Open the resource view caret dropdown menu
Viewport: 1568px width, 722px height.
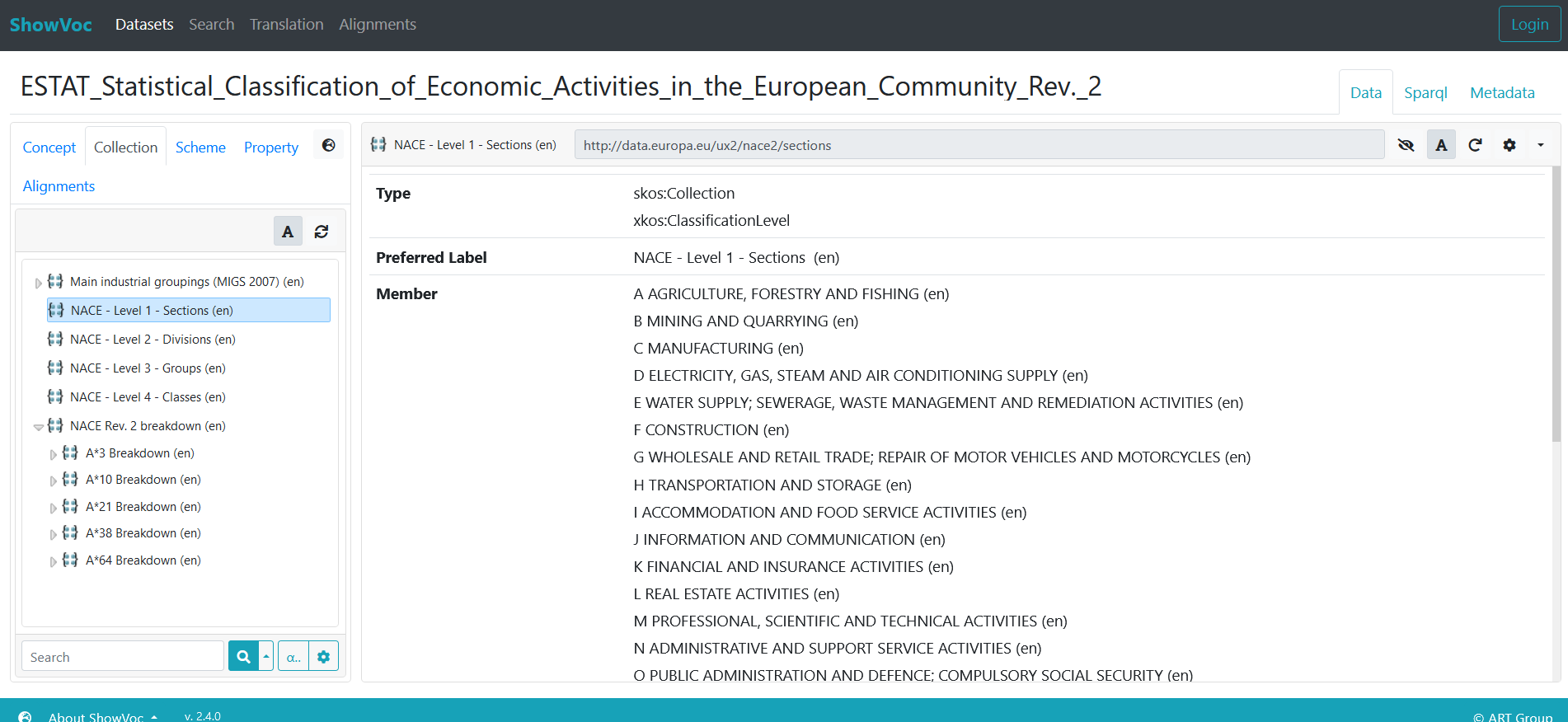[1540, 145]
